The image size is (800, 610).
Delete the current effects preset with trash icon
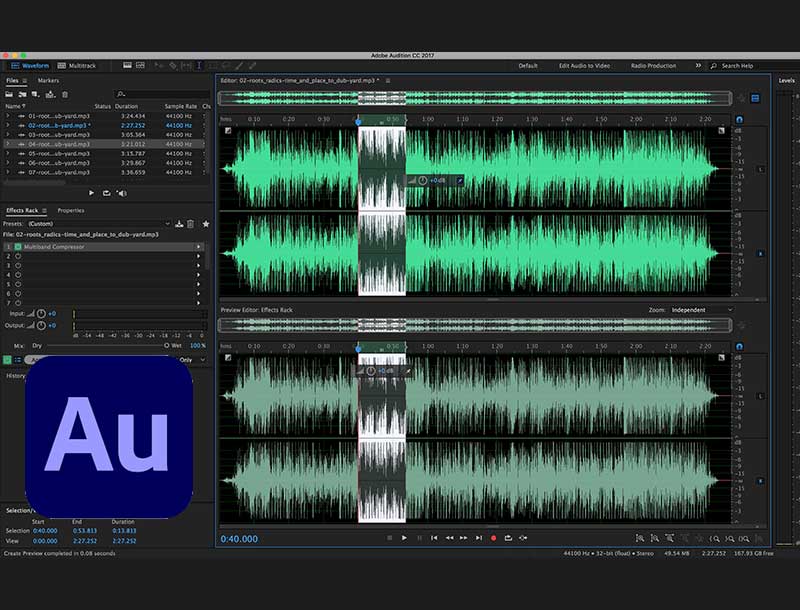coord(190,224)
